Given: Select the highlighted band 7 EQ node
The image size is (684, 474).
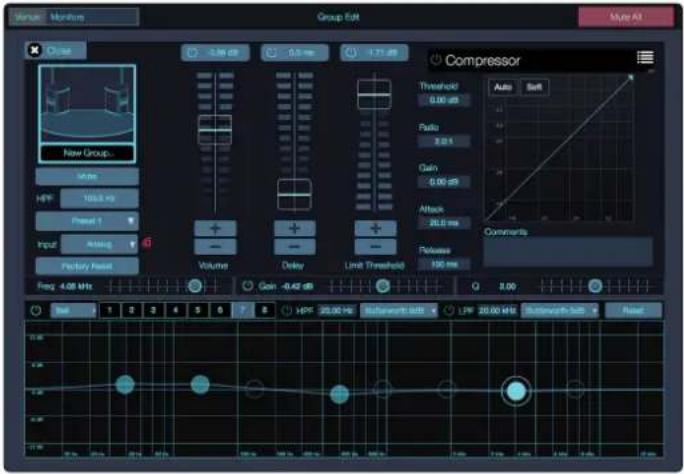Looking at the screenshot, I should tap(516, 391).
